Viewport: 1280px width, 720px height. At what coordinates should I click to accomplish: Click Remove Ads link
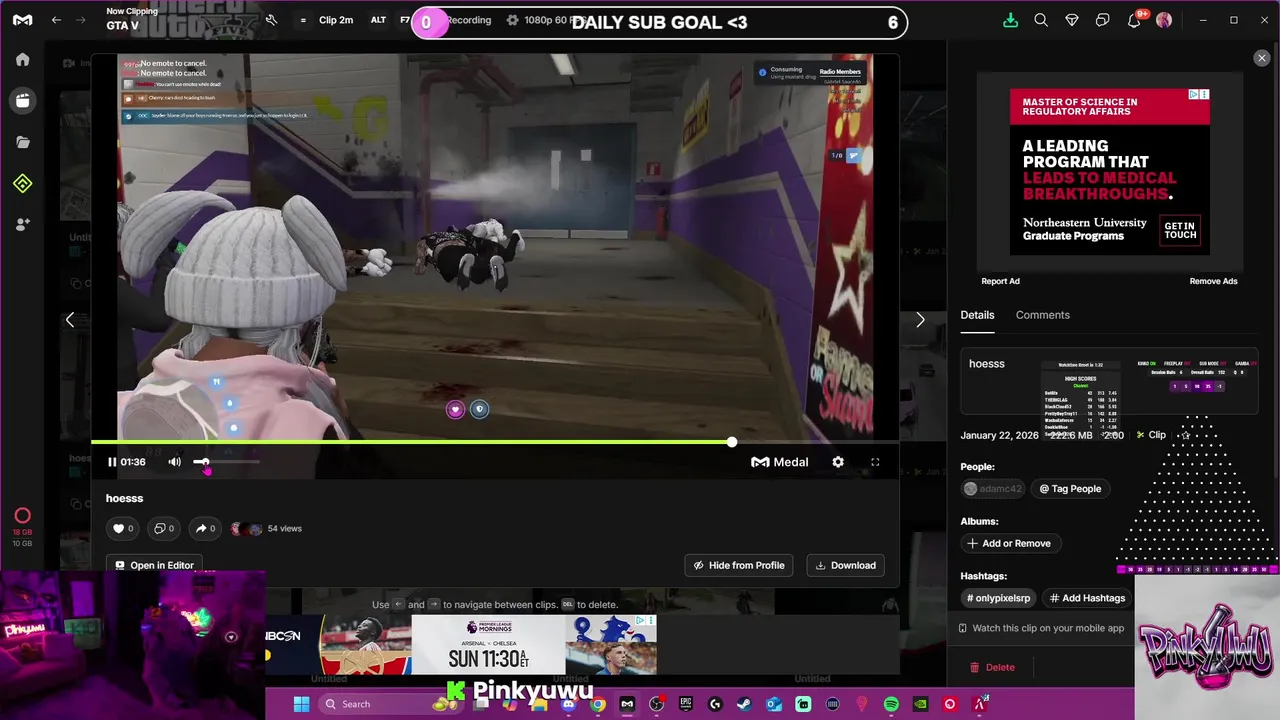(x=1213, y=281)
